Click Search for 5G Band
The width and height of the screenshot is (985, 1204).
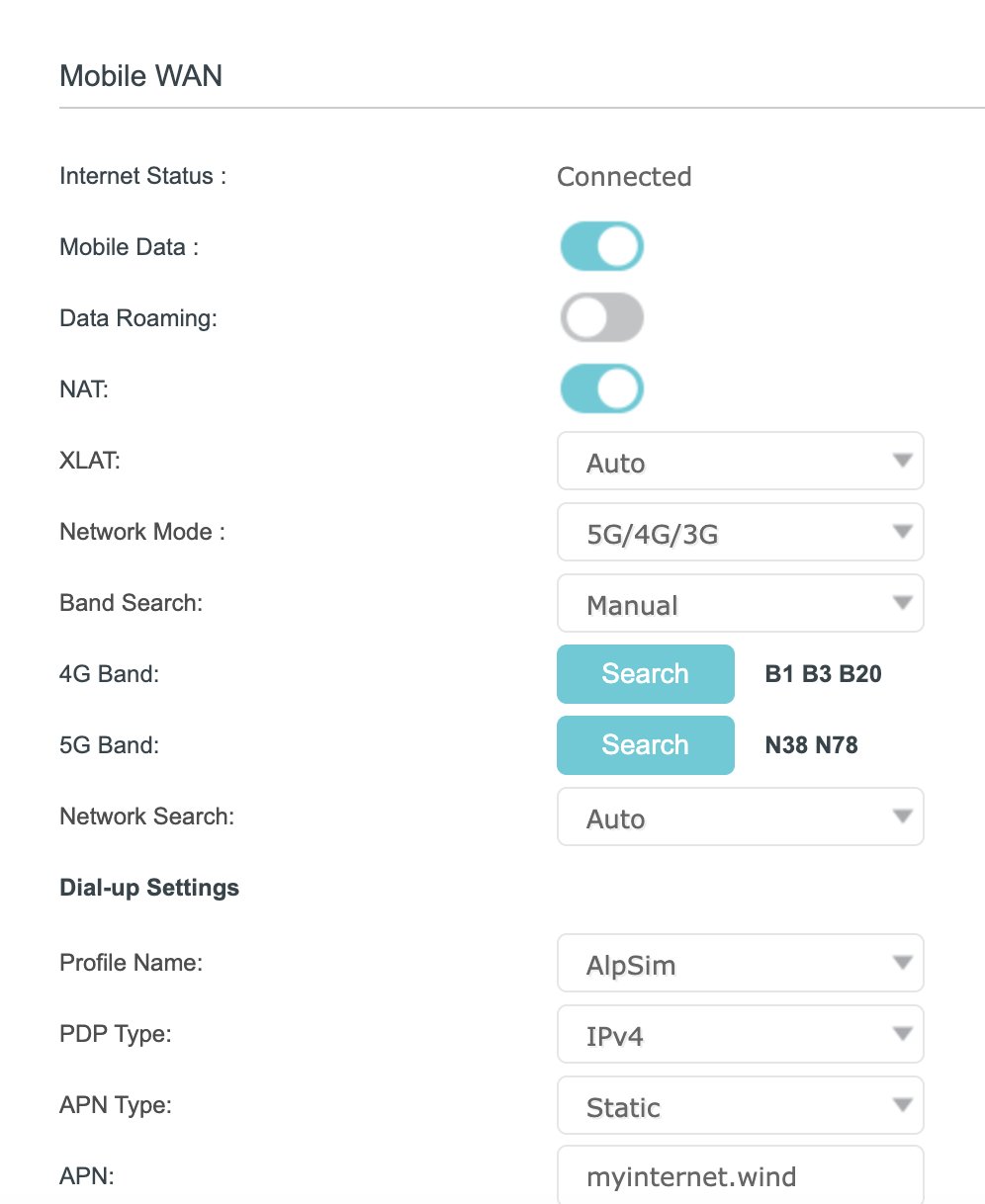(x=645, y=745)
